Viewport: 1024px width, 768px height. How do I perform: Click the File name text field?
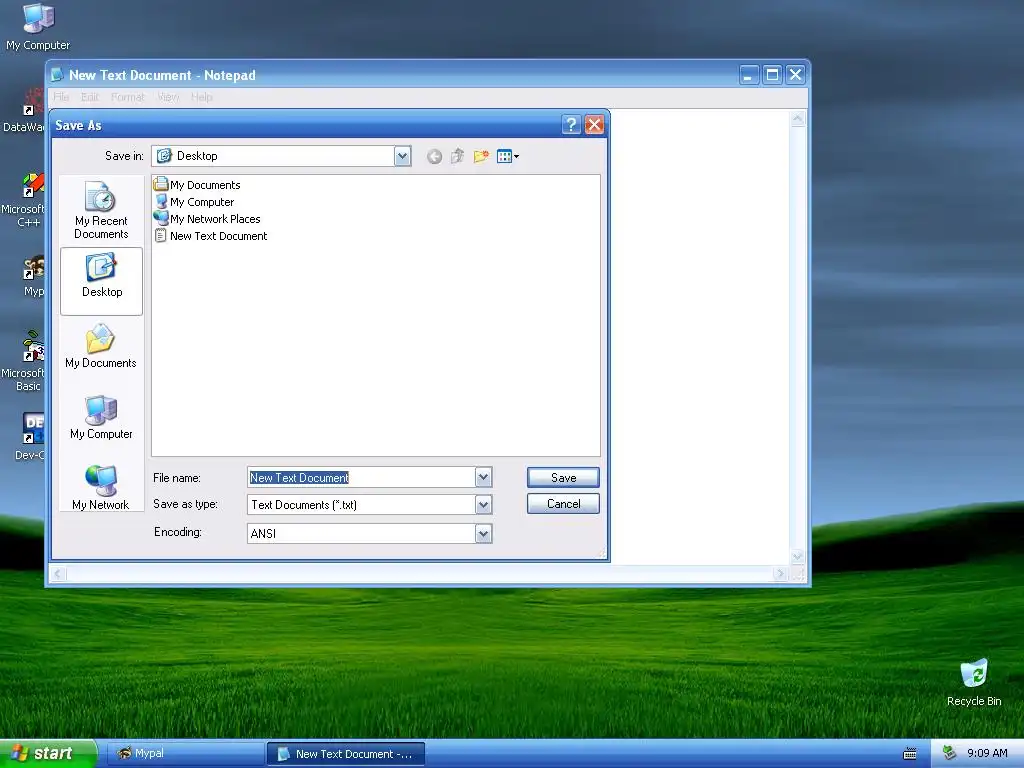pyautogui.click(x=361, y=477)
